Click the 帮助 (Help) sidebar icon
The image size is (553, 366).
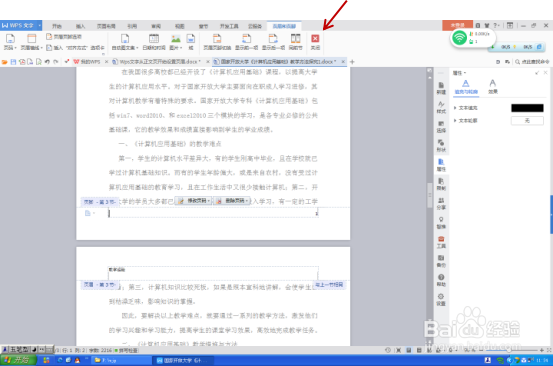441,281
